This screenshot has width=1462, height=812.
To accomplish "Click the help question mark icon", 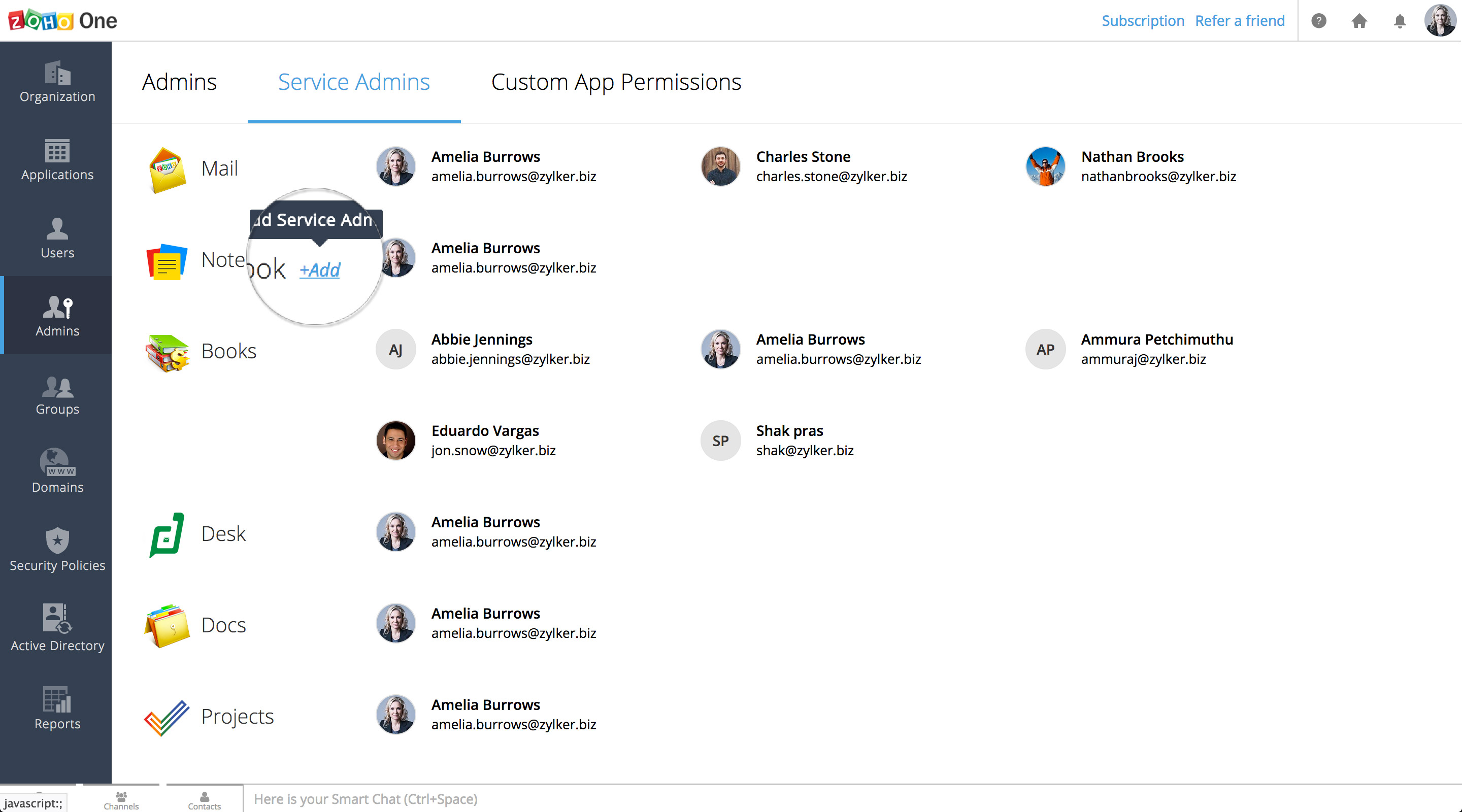I will tap(1319, 21).
